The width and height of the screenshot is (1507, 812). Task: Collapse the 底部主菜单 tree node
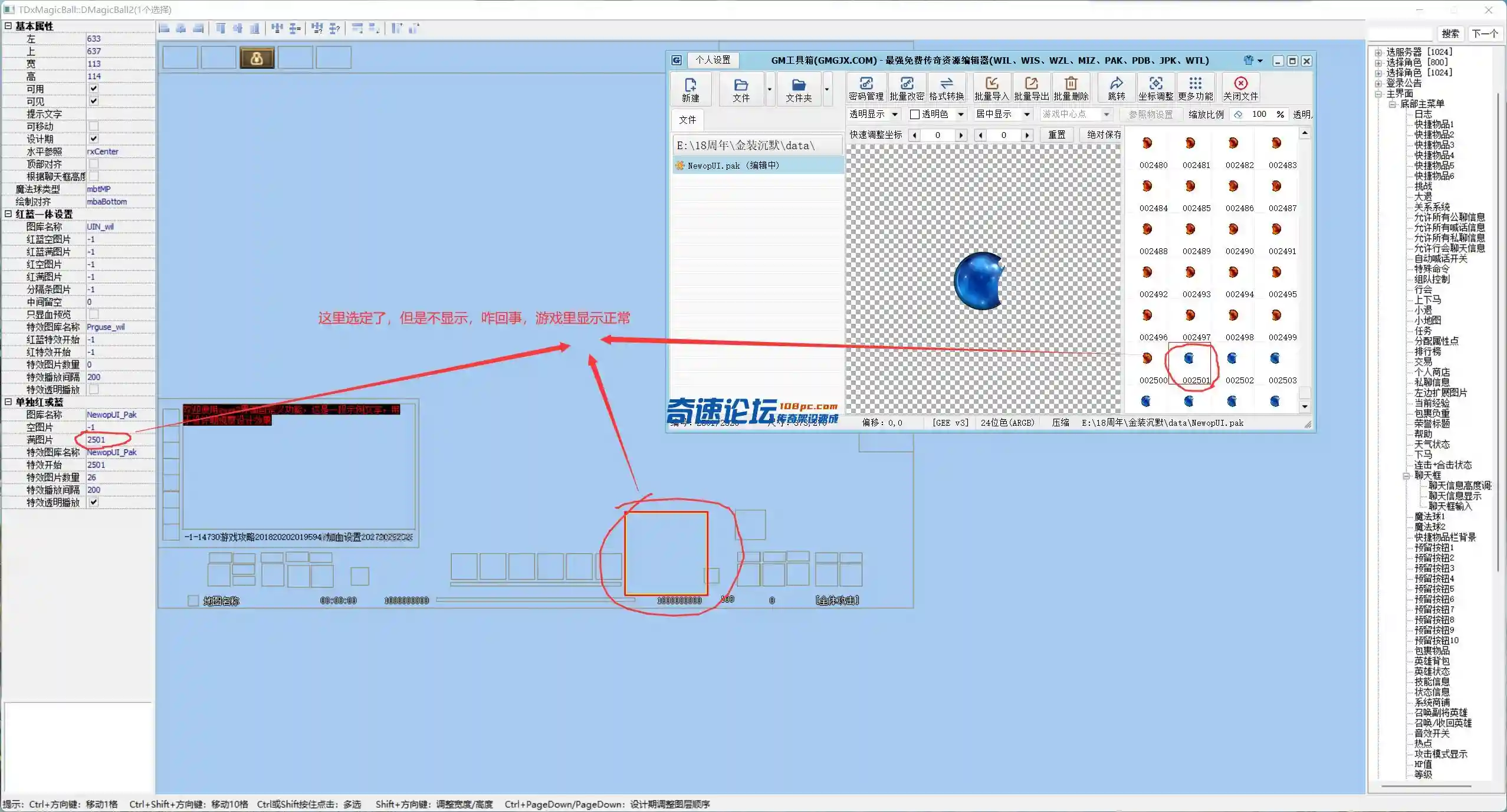(1393, 104)
